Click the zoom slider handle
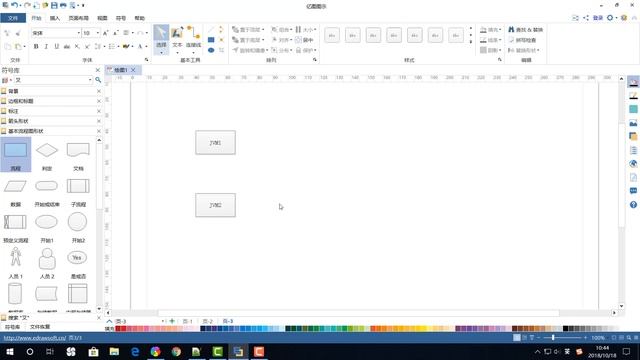 553,338
